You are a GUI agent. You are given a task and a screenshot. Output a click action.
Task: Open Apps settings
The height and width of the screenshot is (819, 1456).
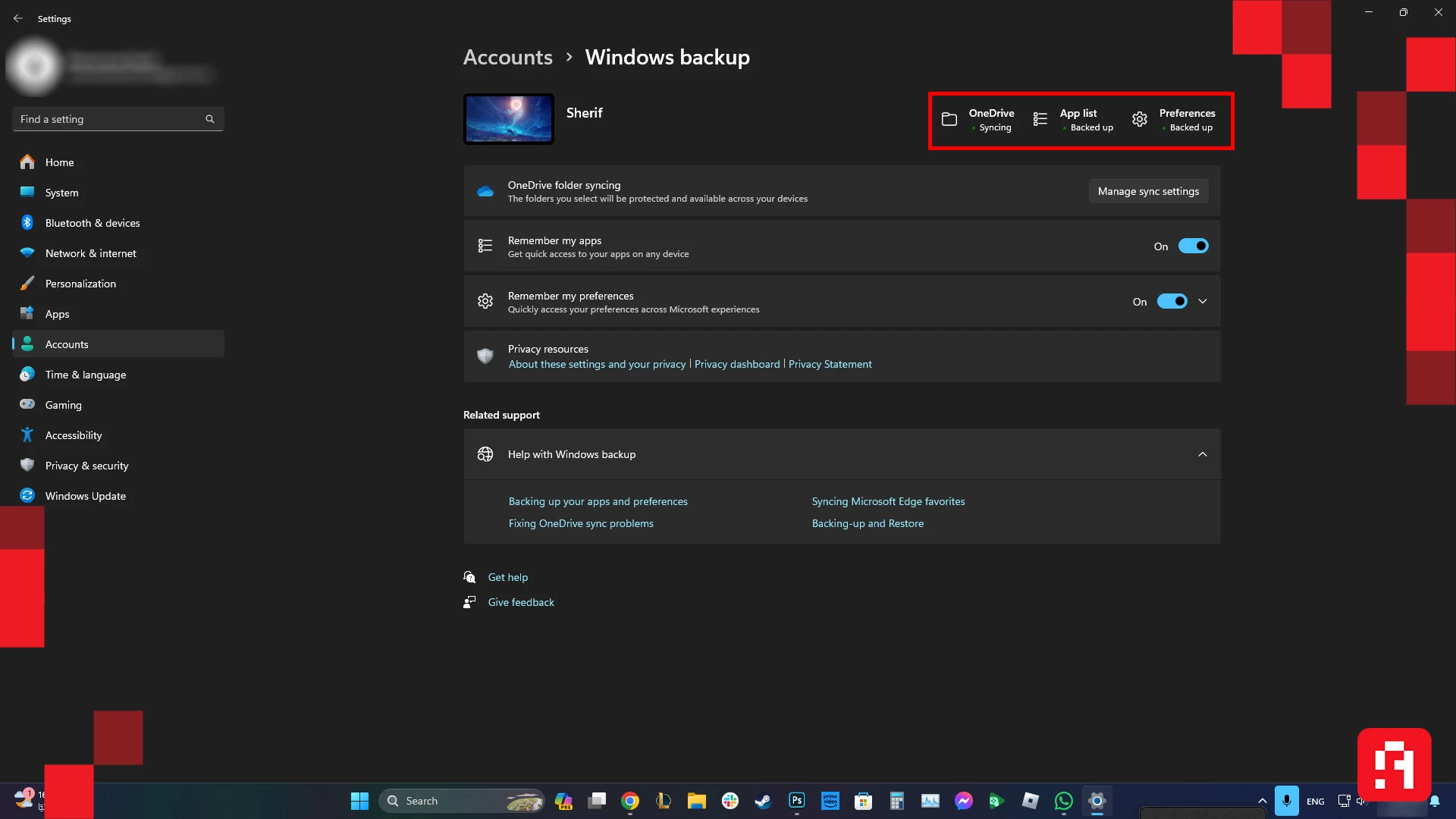coord(118,314)
